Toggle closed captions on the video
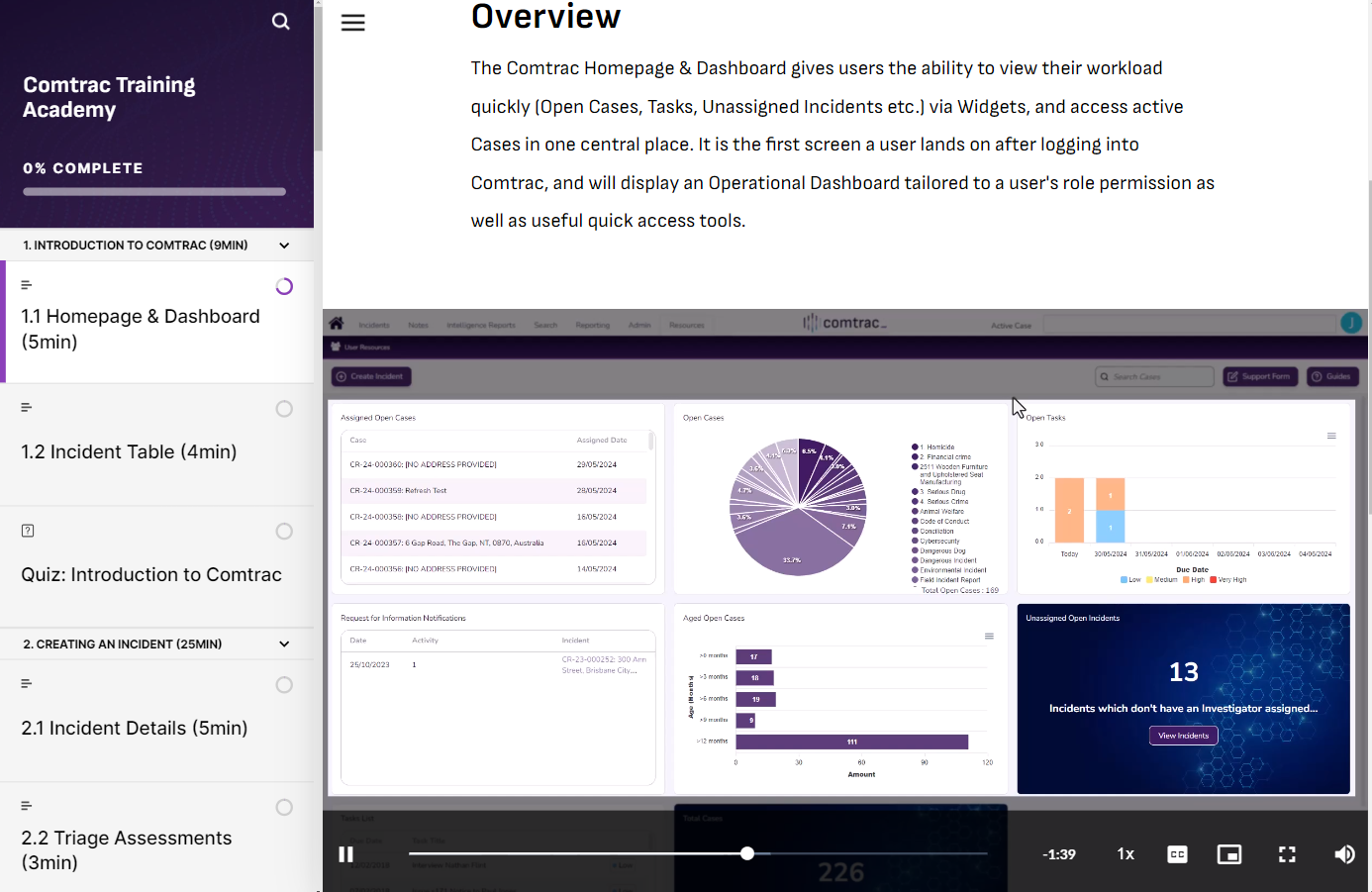 1177,854
